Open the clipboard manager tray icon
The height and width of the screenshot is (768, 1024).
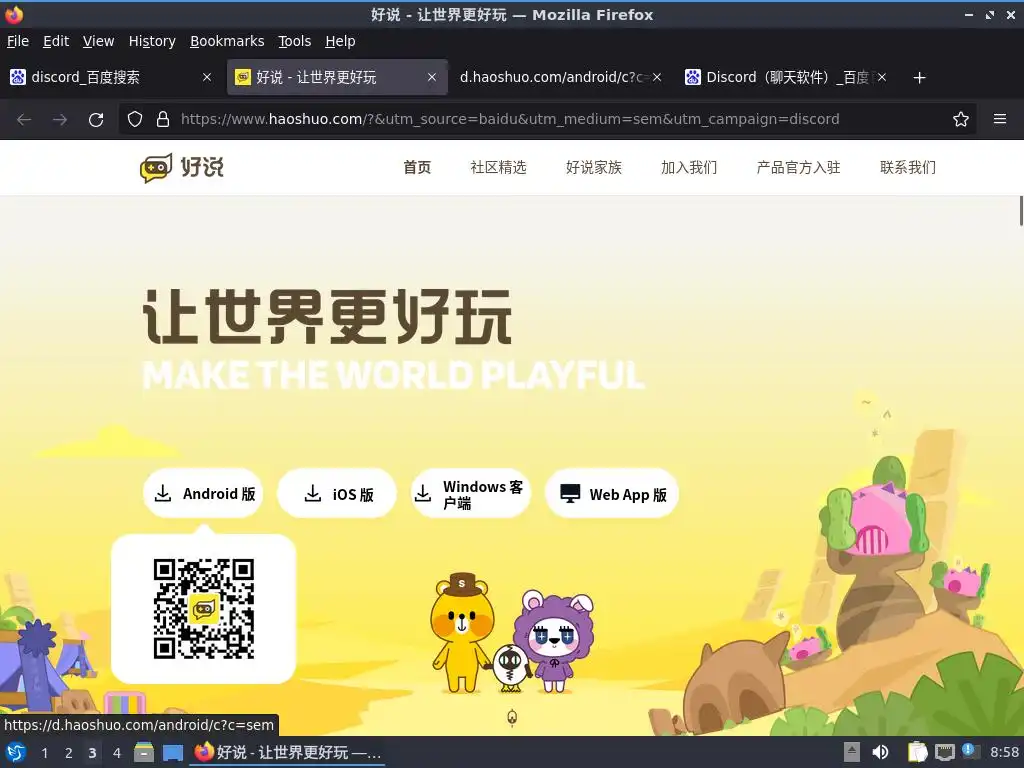[x=918, y=752]
